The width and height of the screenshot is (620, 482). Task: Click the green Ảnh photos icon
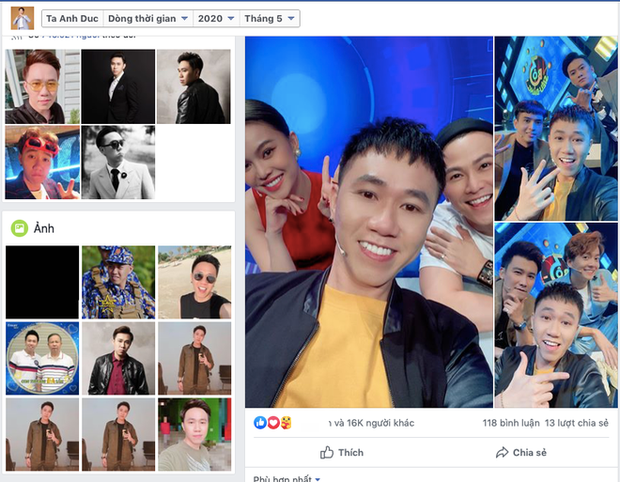(x=18, y=229)
